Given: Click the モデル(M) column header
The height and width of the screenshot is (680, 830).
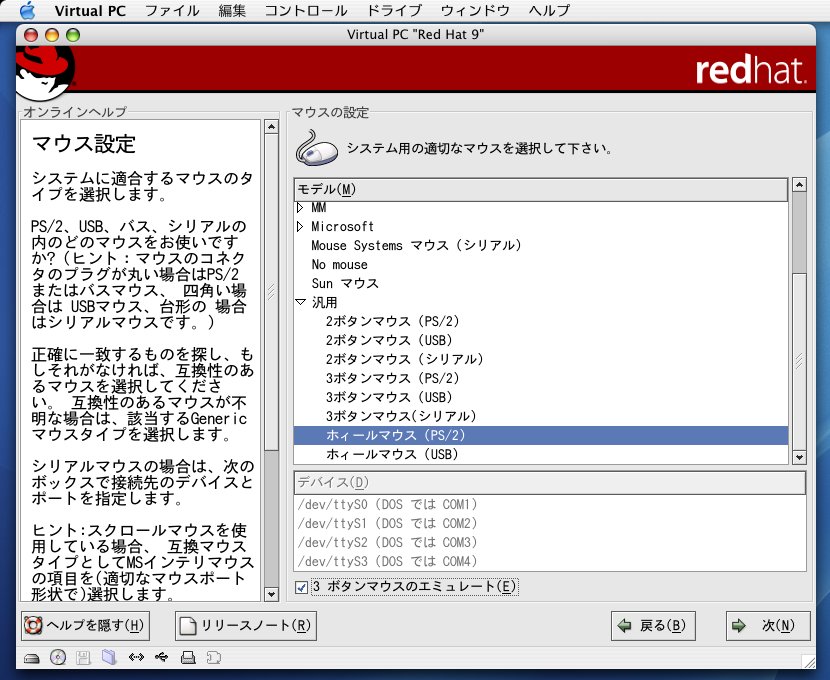Looking at the screenshot, I should 540,189.
